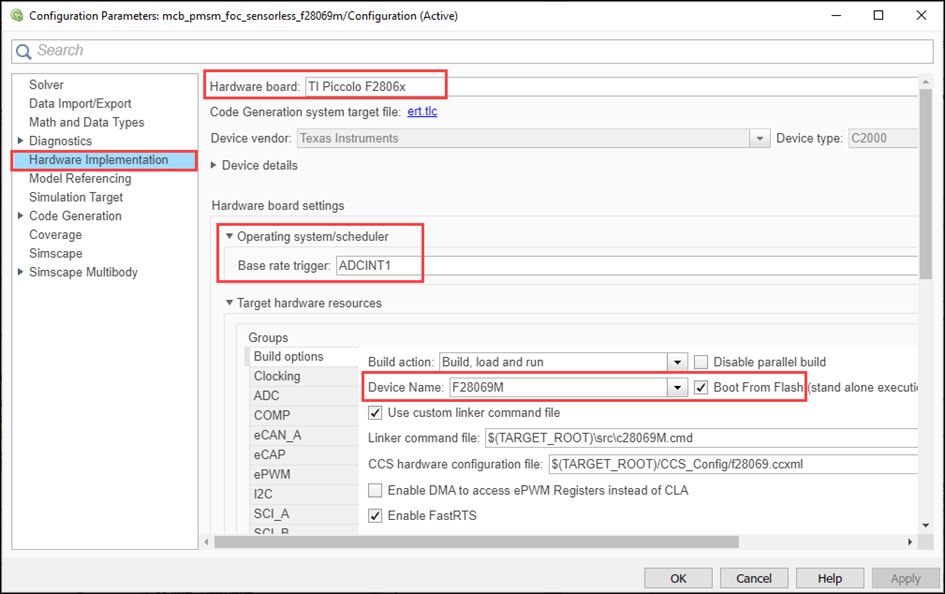945x594 pixels.
Task: Click horizontal scrollbar right arrow
Action: [910, 542]
